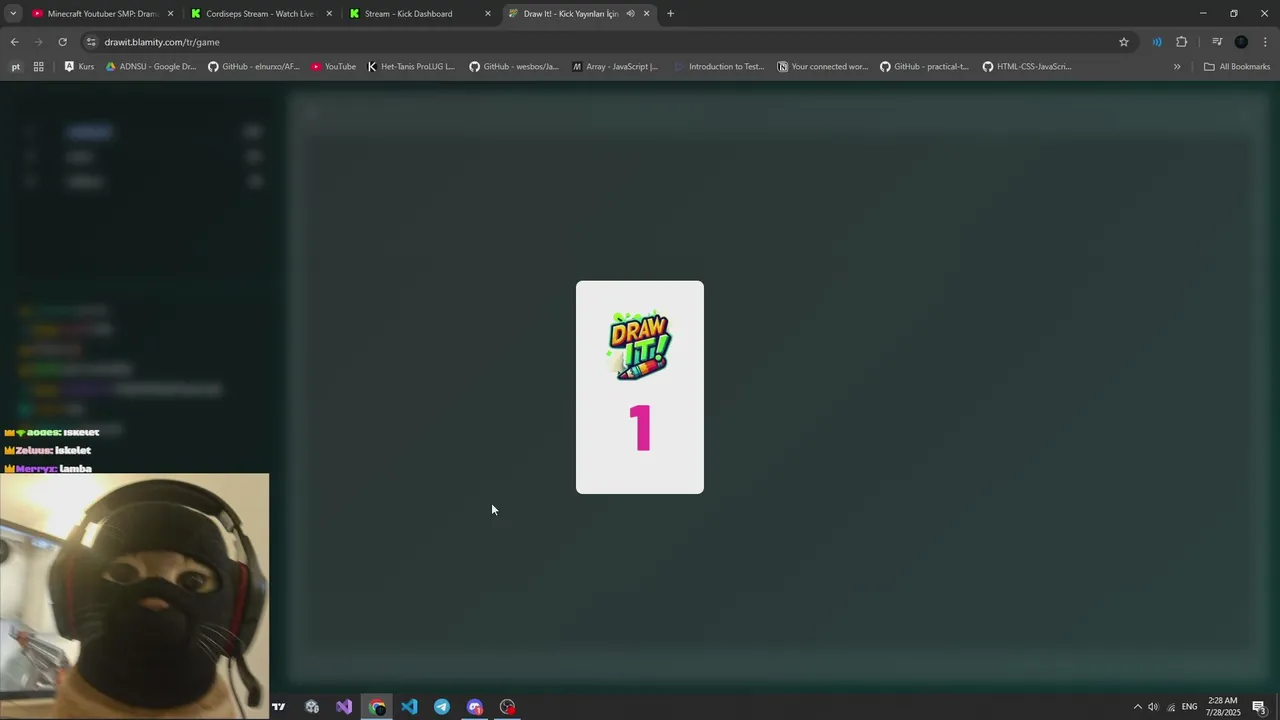Click chat message 'Merryx: lamba'
The image size is (1280, 720).
[x=48, y=469]
